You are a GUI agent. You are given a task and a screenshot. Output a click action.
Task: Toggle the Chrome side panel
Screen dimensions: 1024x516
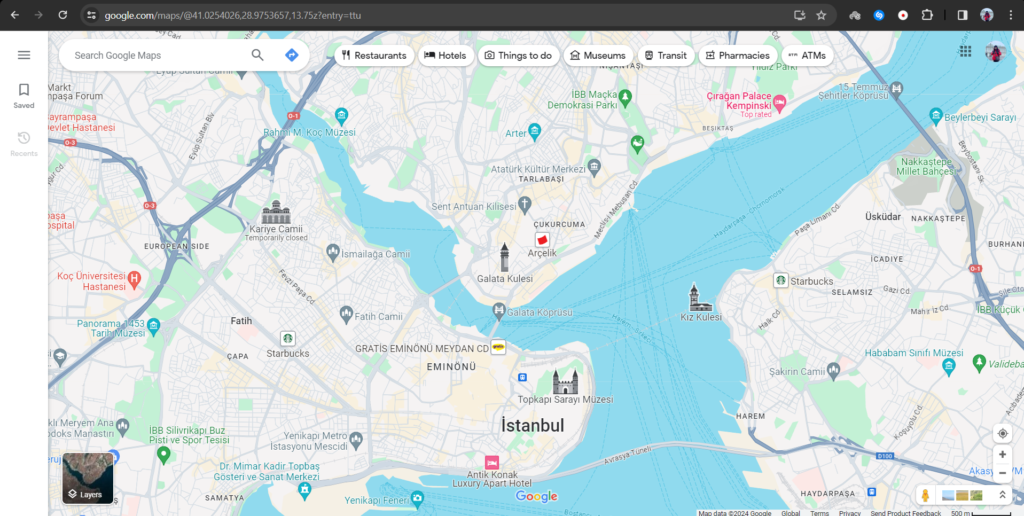[962, 15]
